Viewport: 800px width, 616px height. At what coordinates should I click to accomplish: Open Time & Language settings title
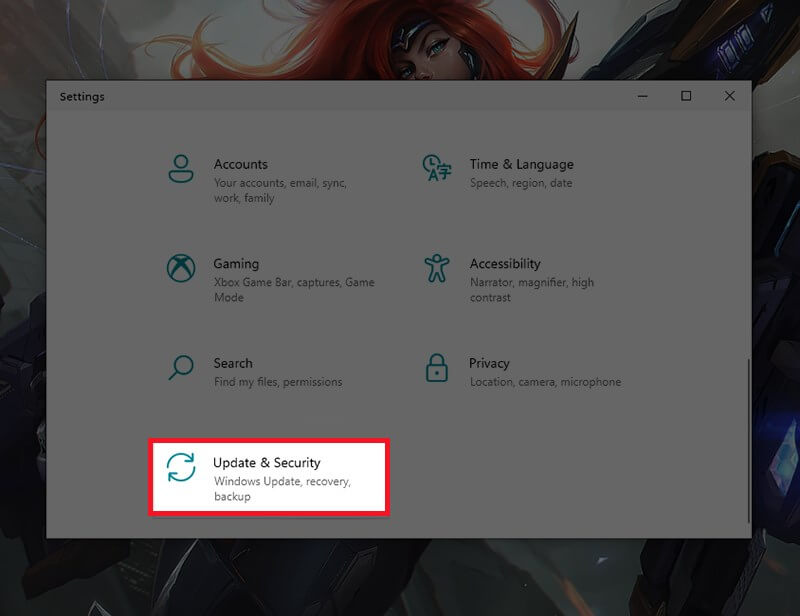point(521,164)
